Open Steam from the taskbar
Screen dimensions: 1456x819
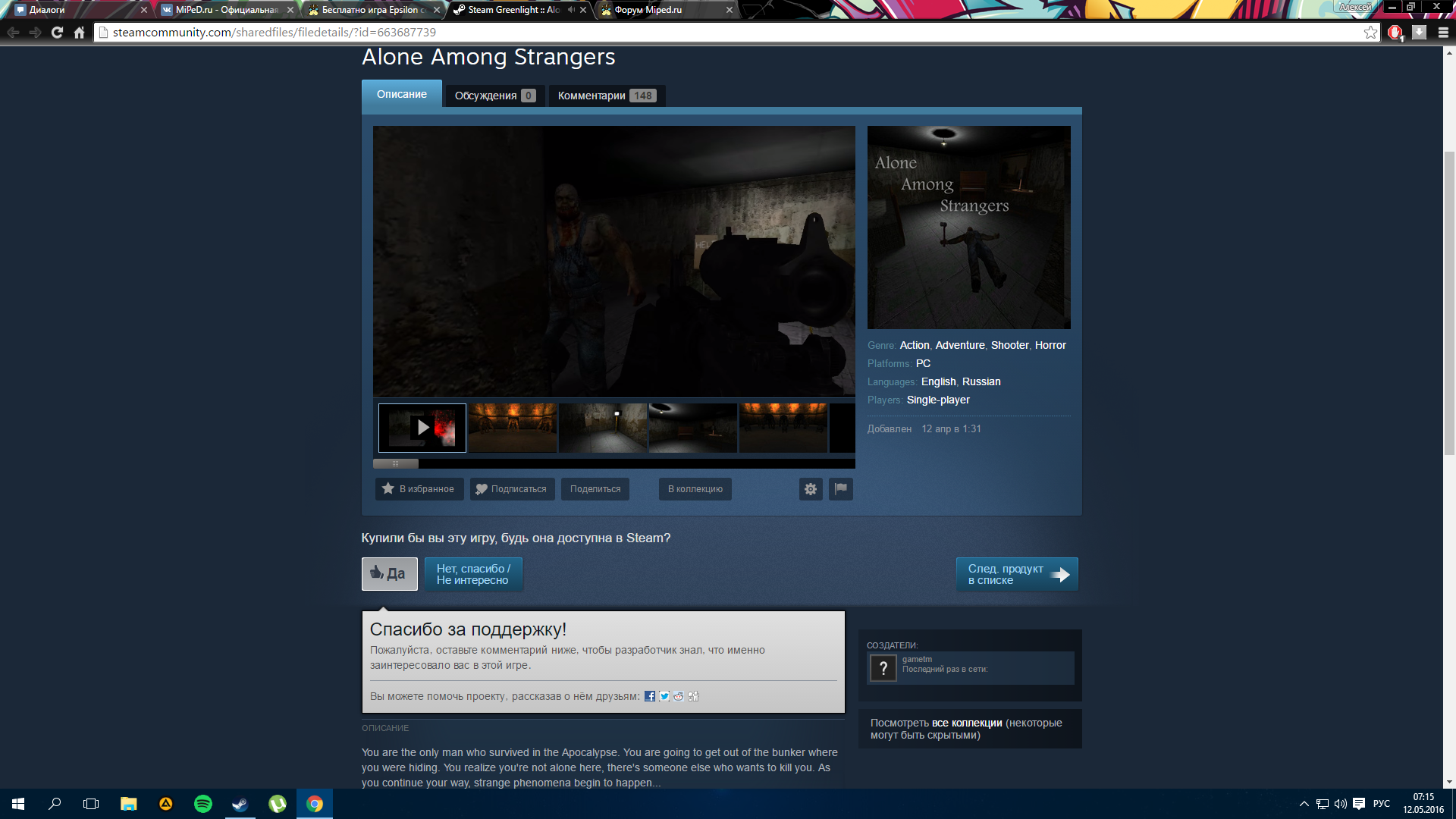(x=240, y=804)
